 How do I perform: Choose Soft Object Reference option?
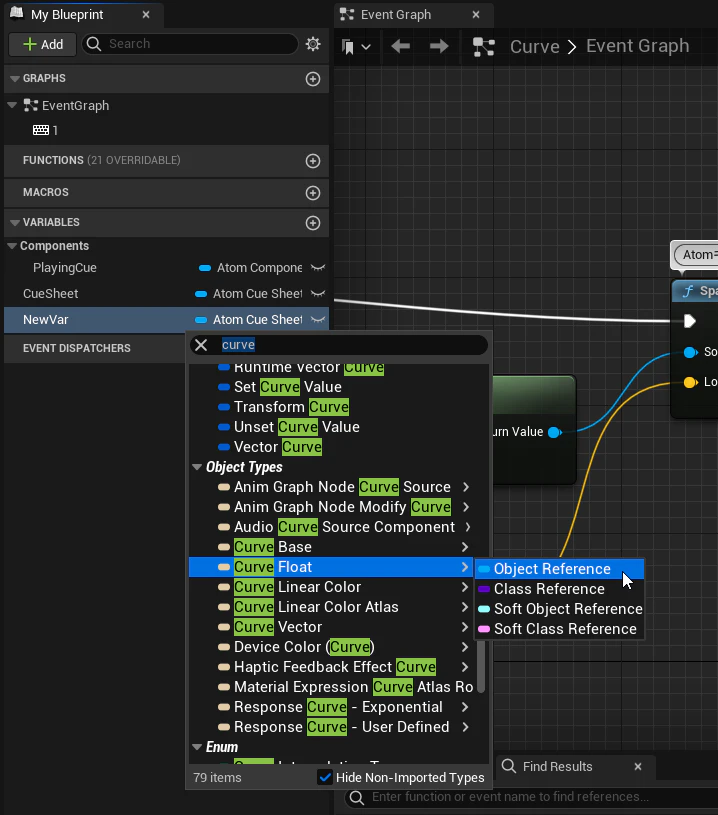pos(559,609)
